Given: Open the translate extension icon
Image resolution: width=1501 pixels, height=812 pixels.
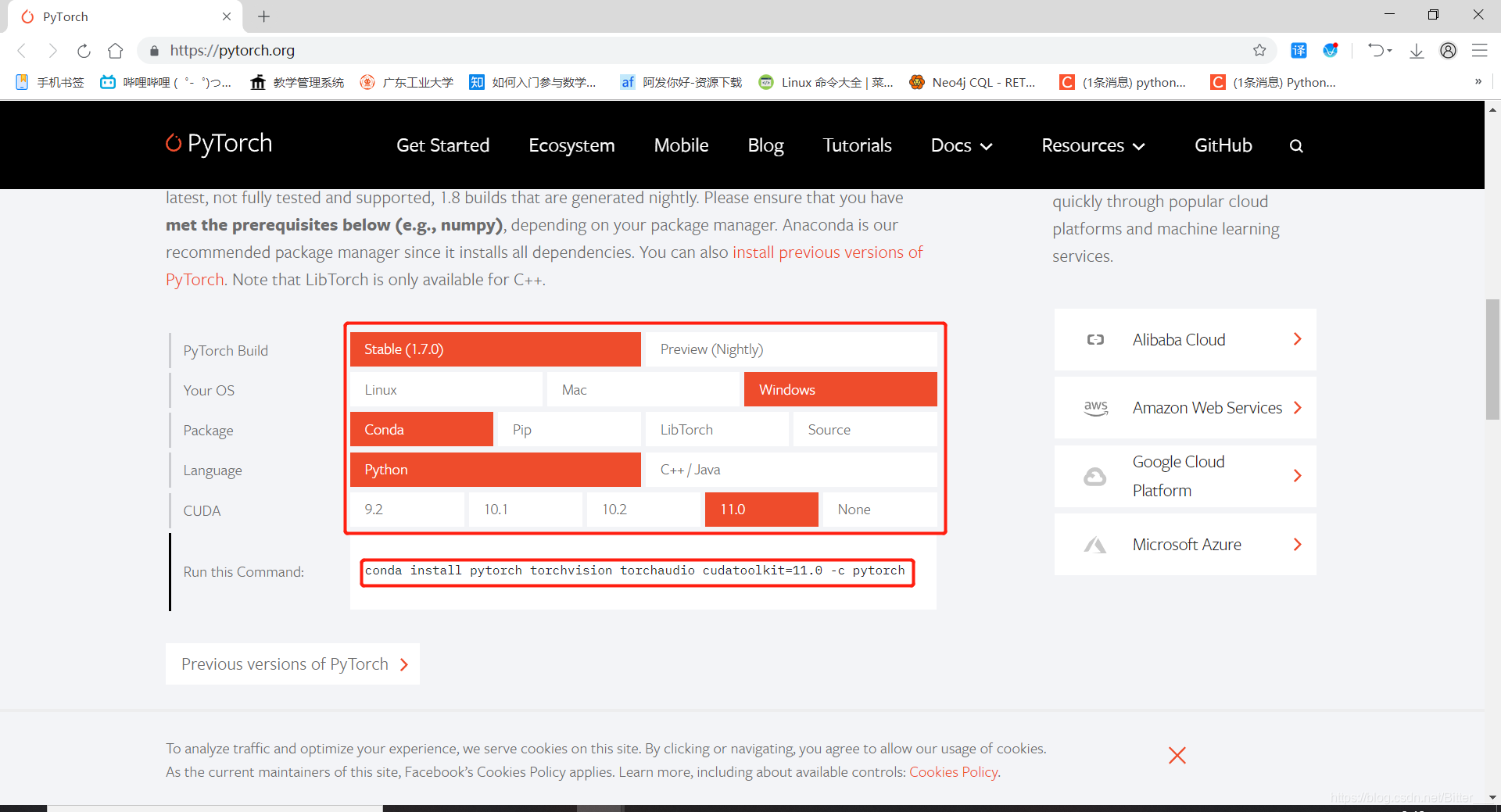Looking at the screenshot, I should (x=1299, y=51).
